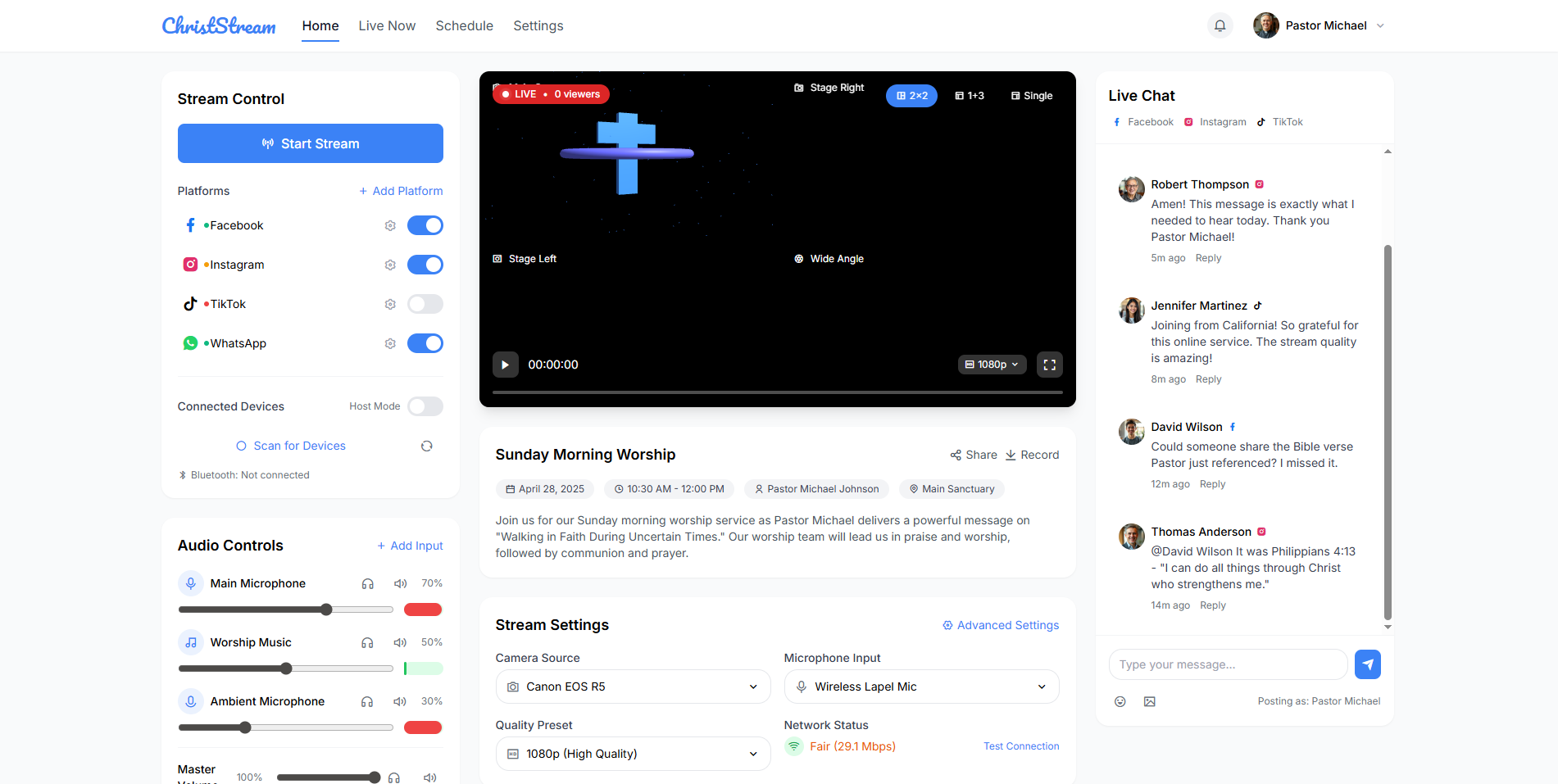
Task: Switch to the 1+3 layout view
Action: pos(970,96)
